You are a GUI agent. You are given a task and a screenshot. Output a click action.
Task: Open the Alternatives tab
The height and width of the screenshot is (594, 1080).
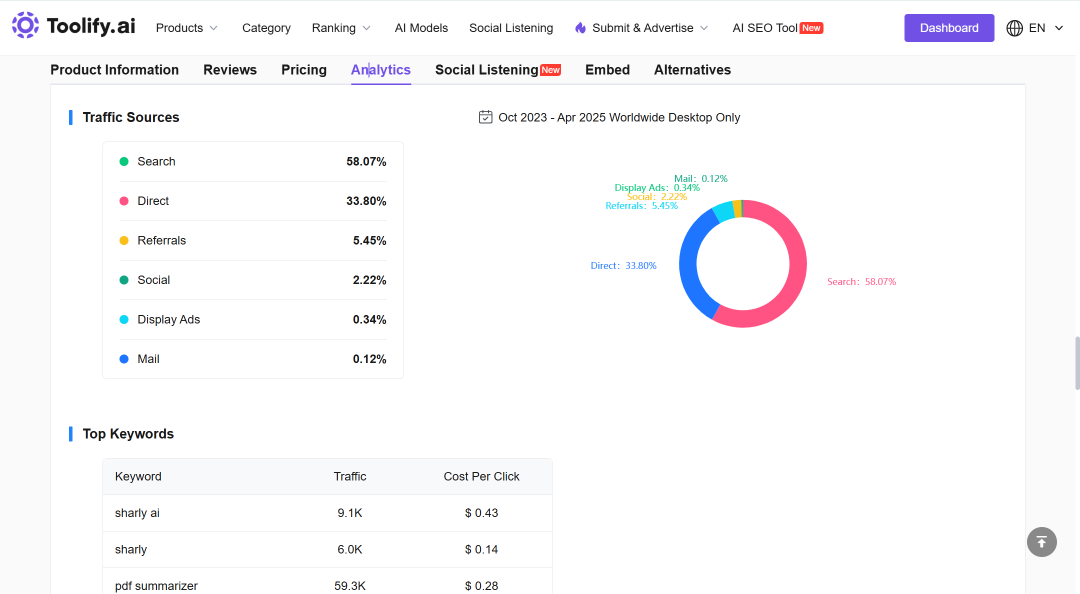[x=692, y=70]
